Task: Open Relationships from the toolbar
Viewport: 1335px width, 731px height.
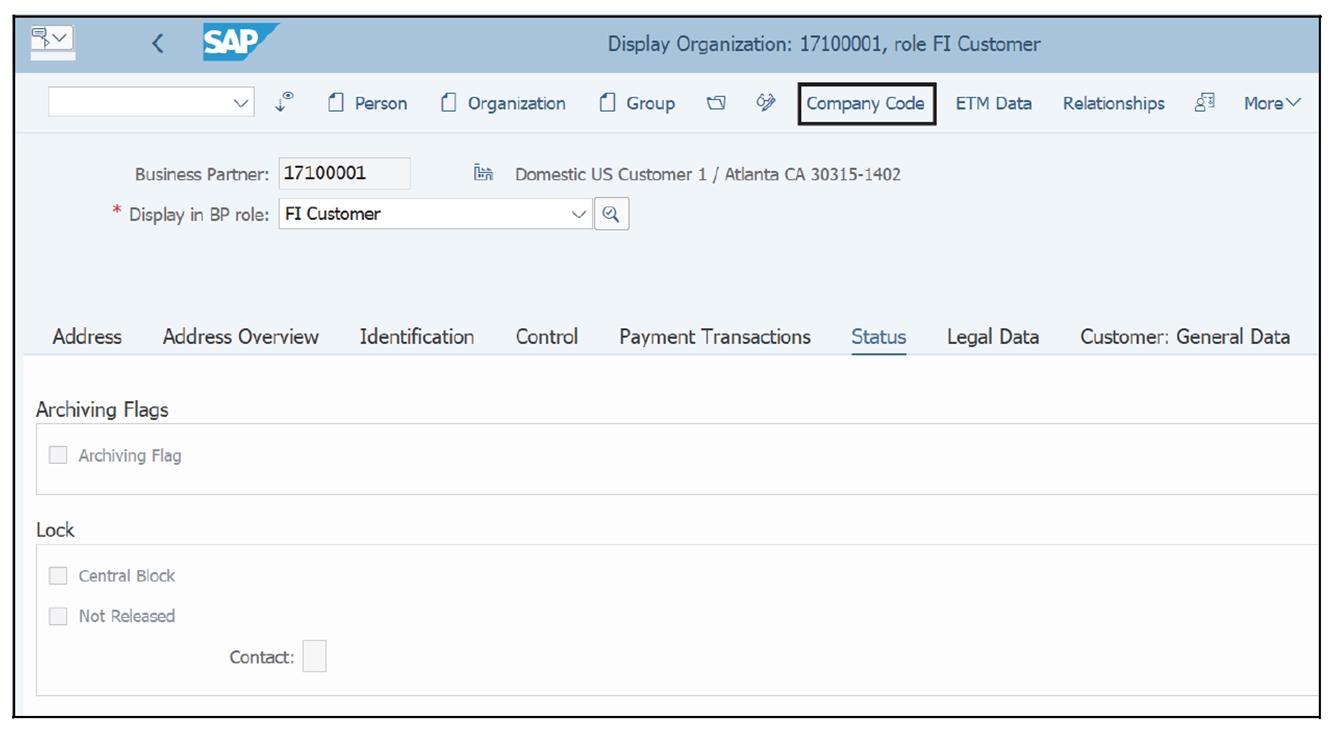Action: 1113,103
